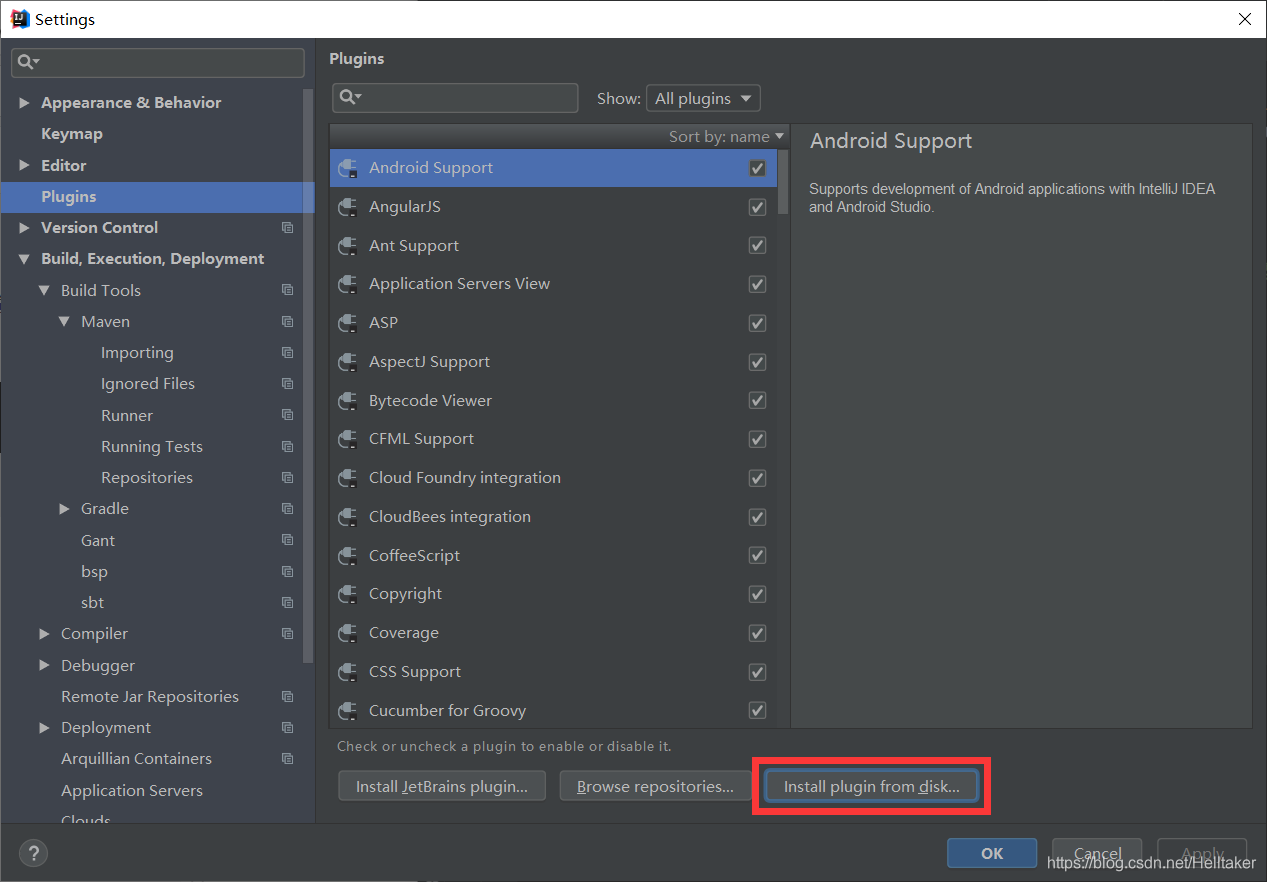Toggle Application Servers View checkbox
This screenshot has width=1267, height=882.
pos(758,284)
